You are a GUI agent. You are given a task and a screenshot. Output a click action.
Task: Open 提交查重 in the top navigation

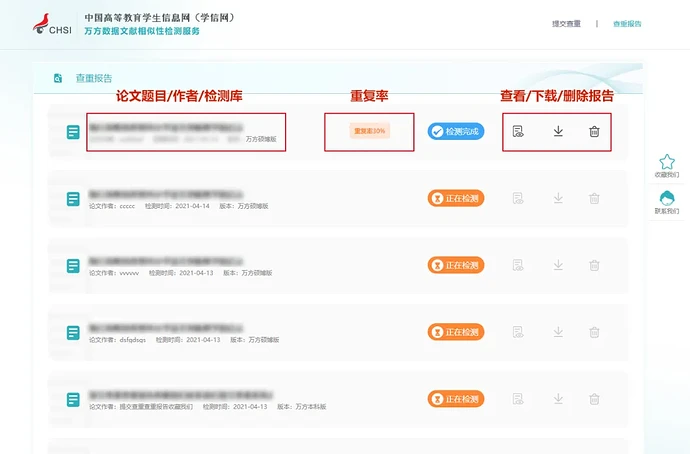coord(566,24)
